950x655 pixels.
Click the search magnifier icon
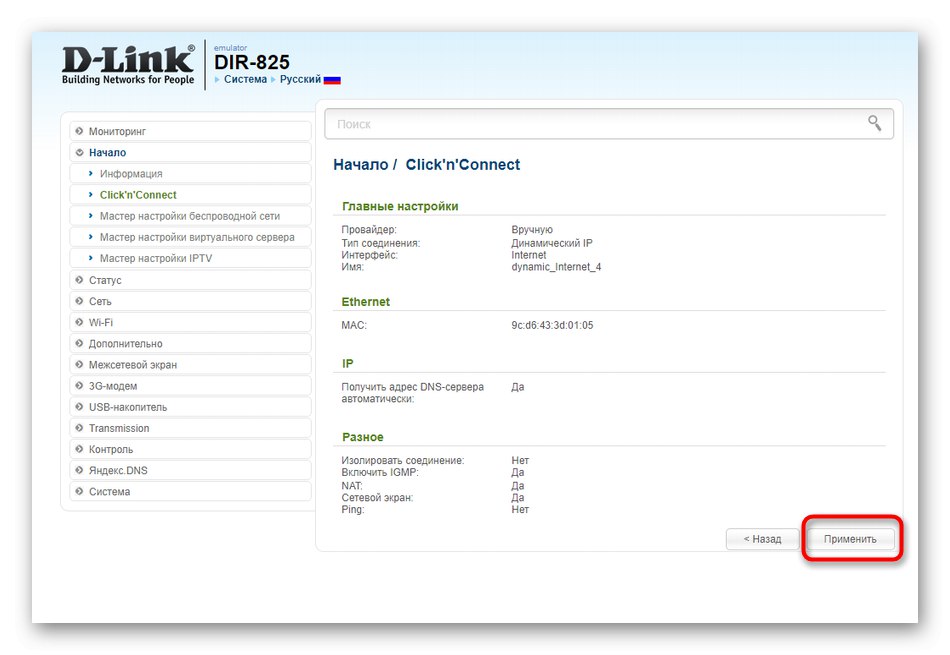(x=874, y=123)
